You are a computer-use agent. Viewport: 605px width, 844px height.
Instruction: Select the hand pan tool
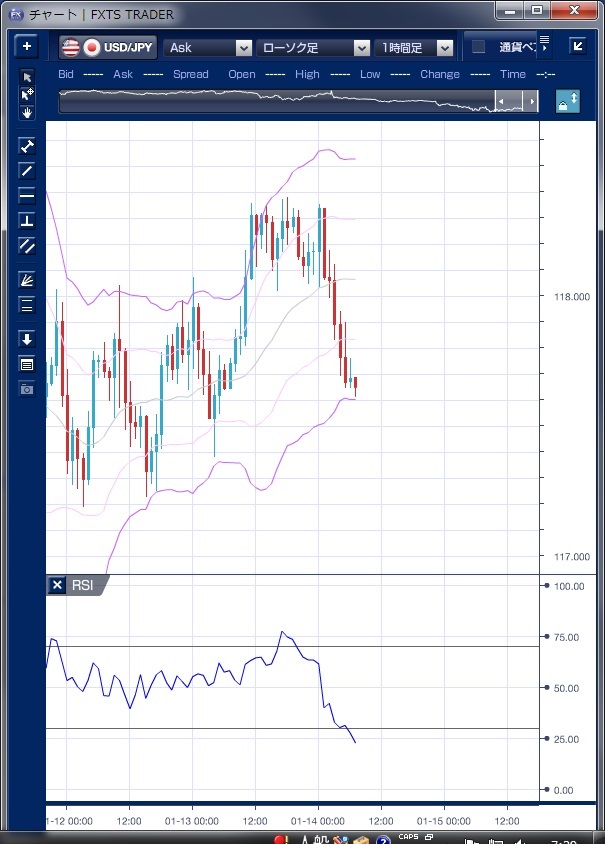27,112
